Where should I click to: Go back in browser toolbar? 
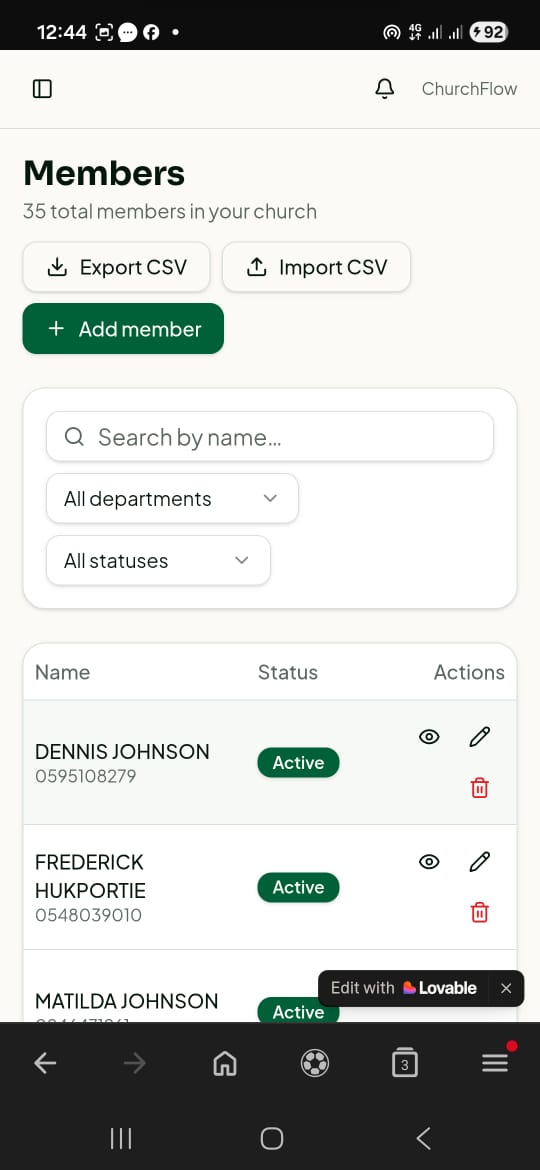tap(45, 1063)
